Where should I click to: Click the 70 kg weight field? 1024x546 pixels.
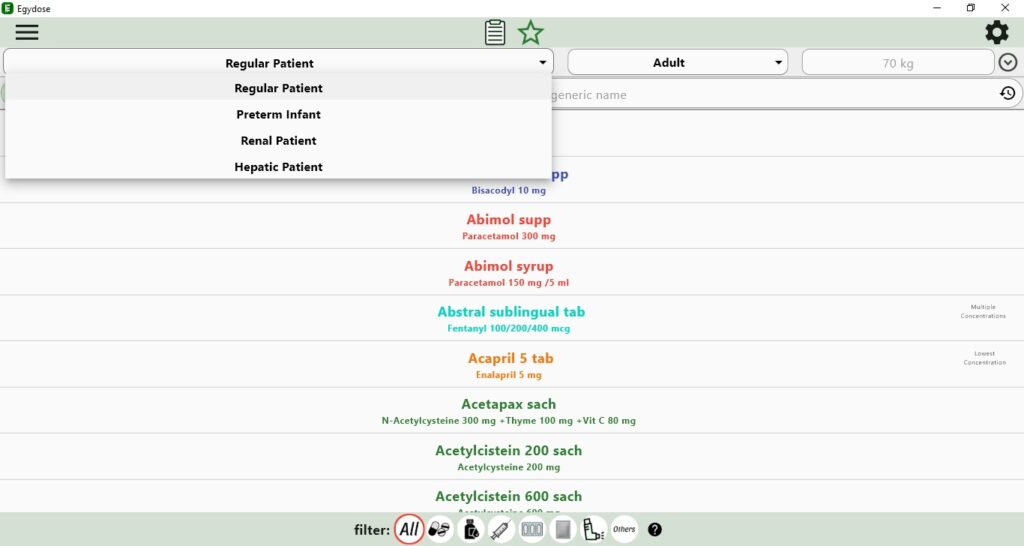pyautogui.click(x=897, y=63)
